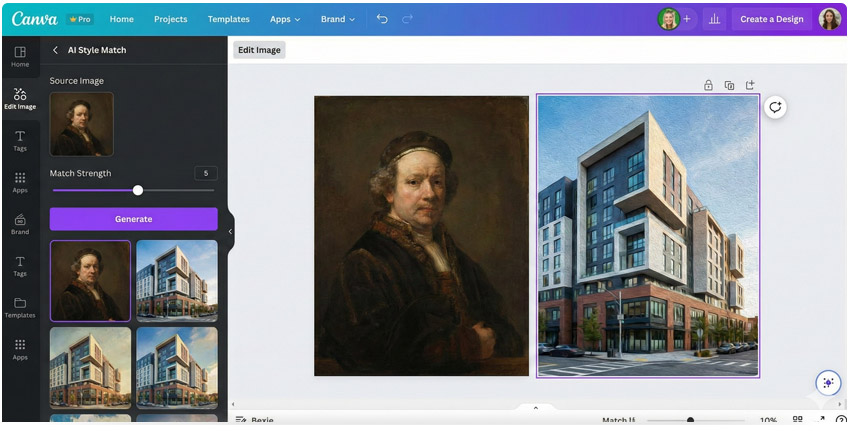Open the Brand panel from the left sidebar

(20, 223)
